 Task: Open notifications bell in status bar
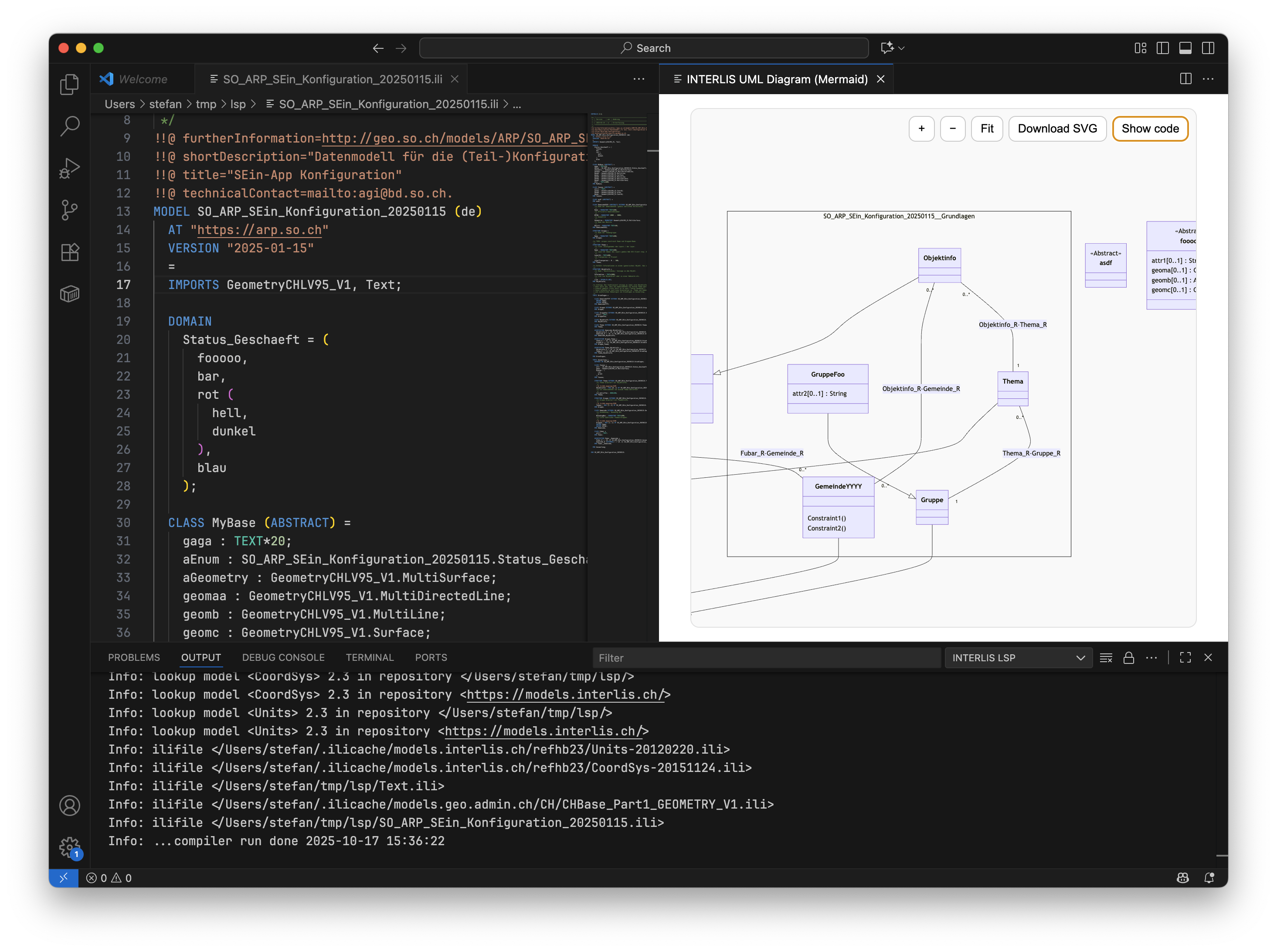[x=1209, y=877]
